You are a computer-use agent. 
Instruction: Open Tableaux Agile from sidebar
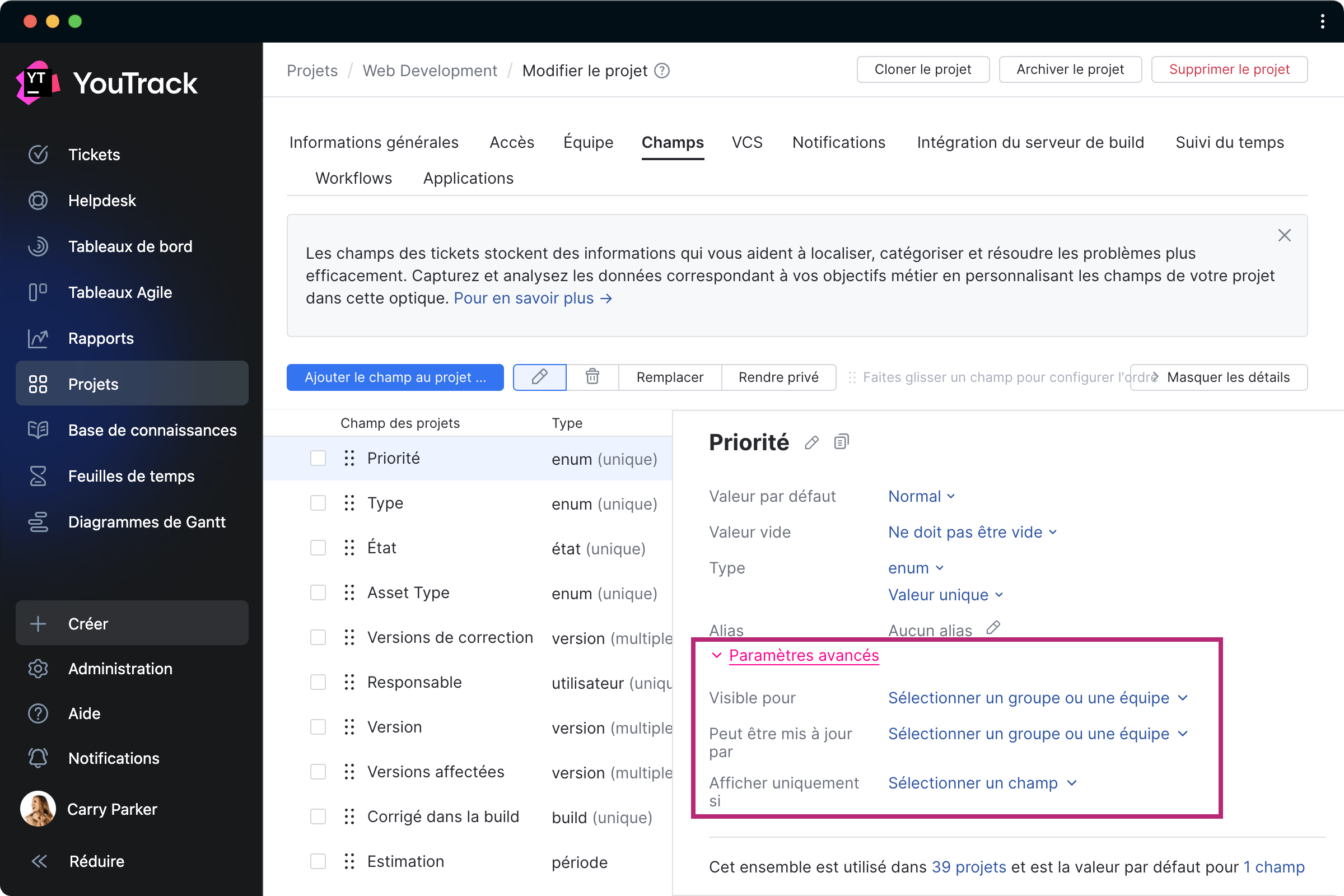(119, 292)
